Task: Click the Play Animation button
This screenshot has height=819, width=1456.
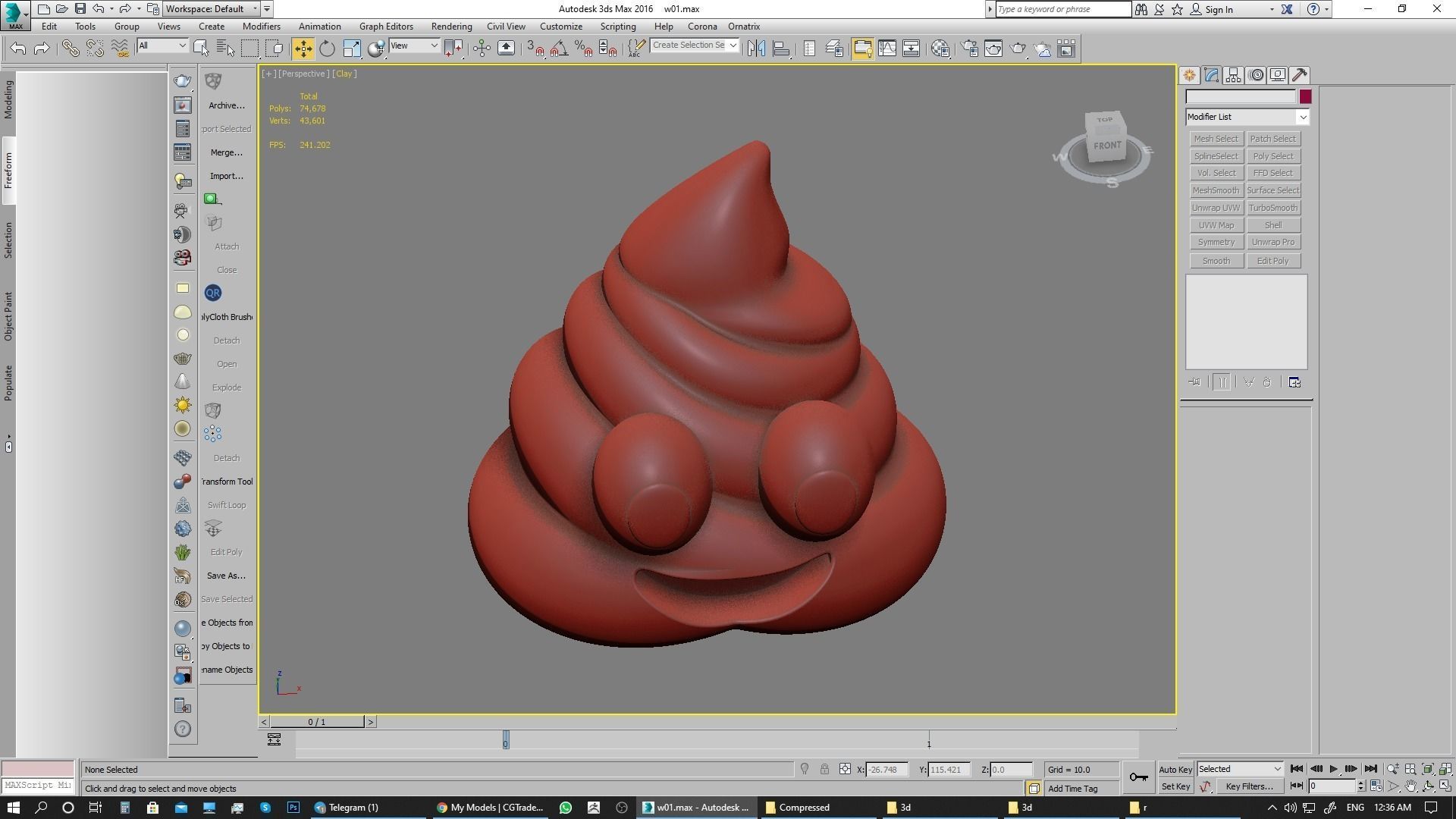Action: tap(1334, 769)
